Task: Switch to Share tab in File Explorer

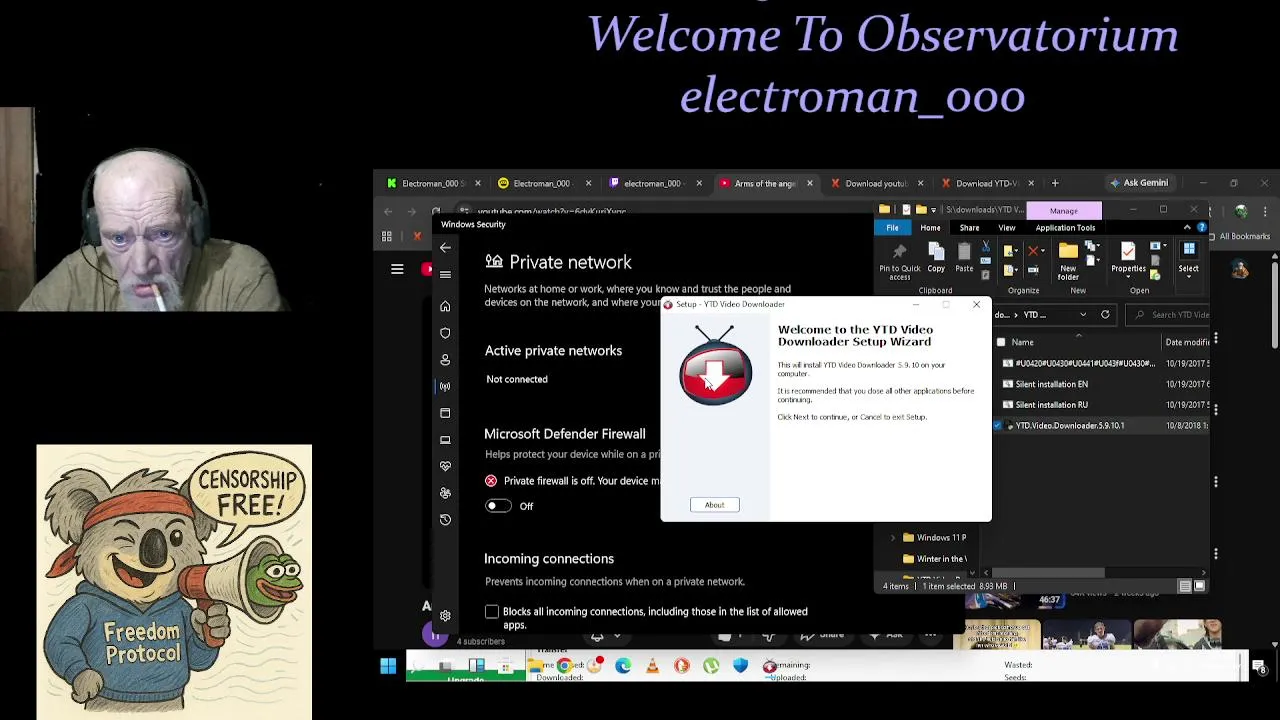Action: pyautogui.click(x=969, y=228)
